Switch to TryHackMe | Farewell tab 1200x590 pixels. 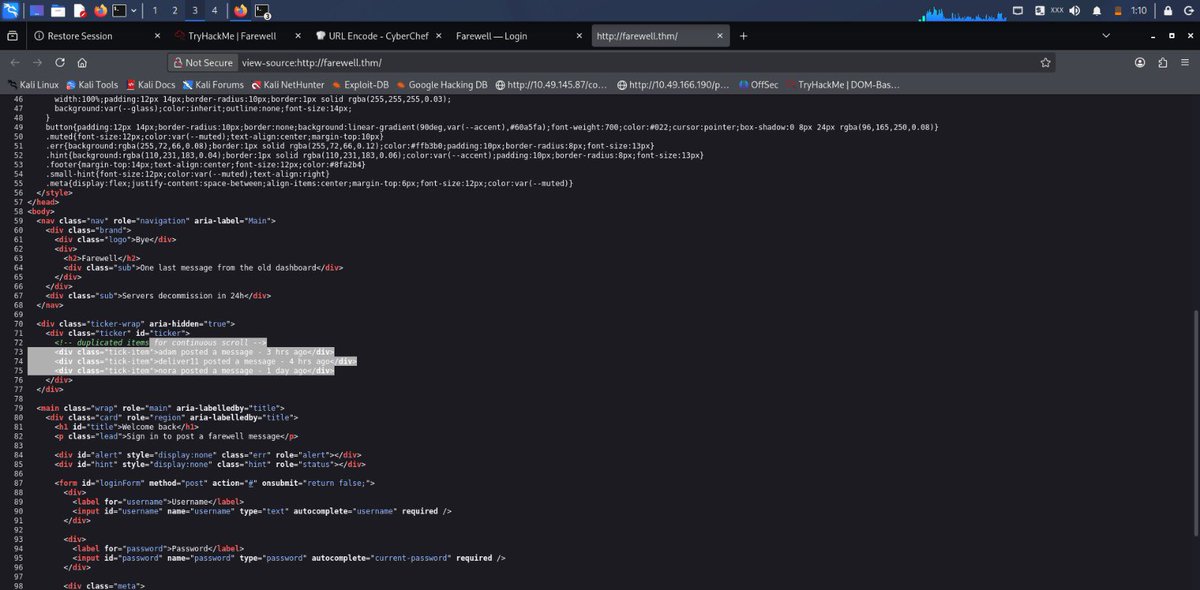tap(237, 35)
